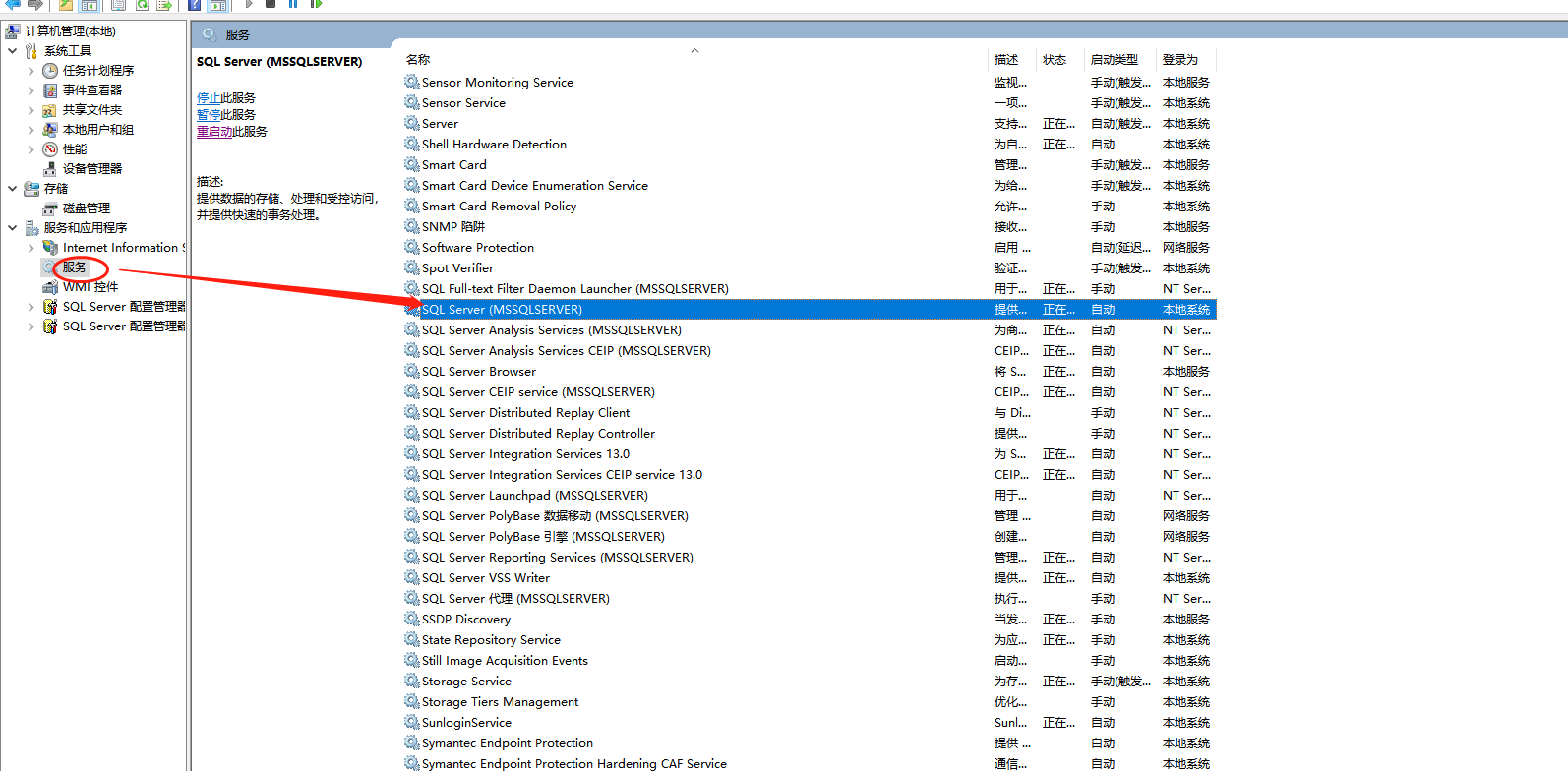Click the pause service toolbar icon
The image size is (1568, 771).
(293, 4)
